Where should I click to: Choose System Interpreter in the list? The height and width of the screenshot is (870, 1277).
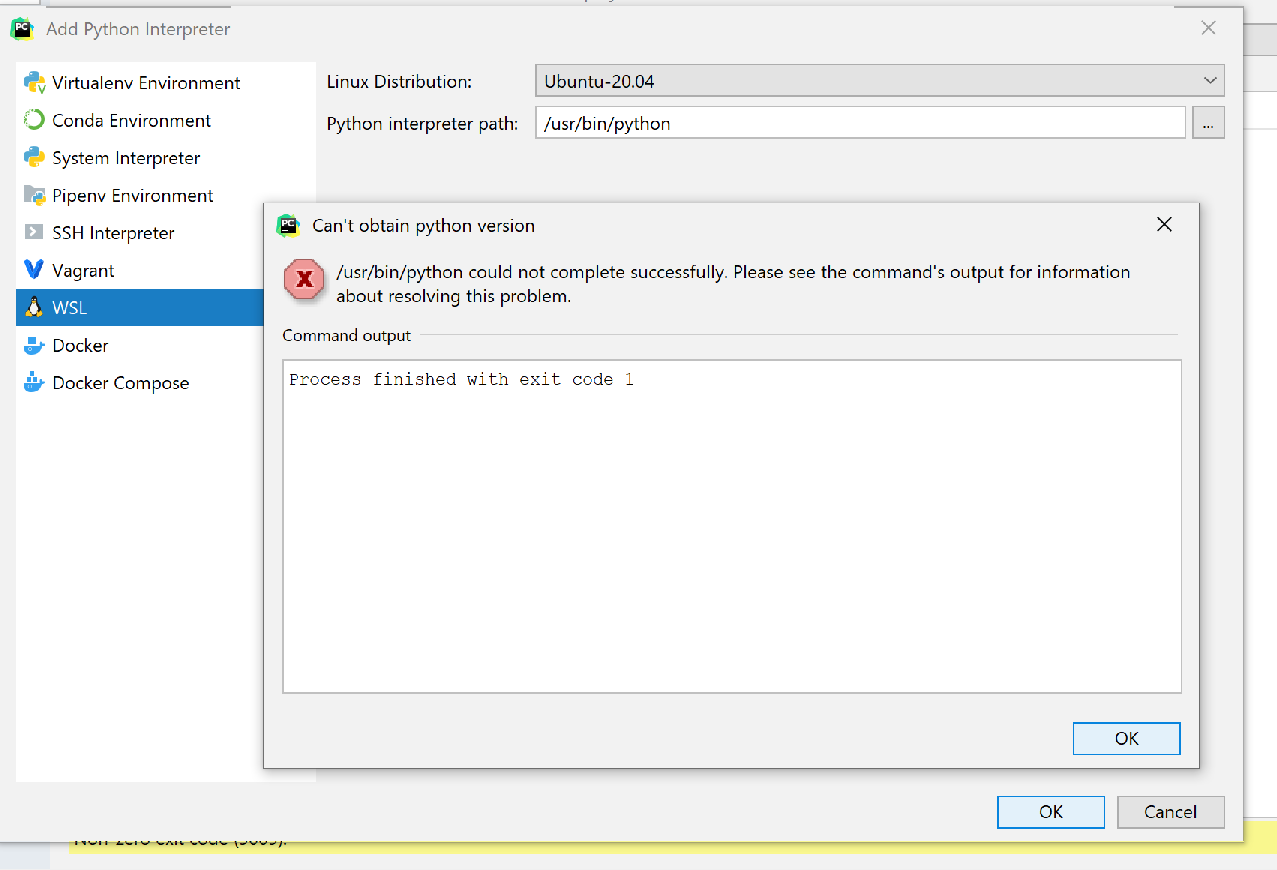point(166,158)
